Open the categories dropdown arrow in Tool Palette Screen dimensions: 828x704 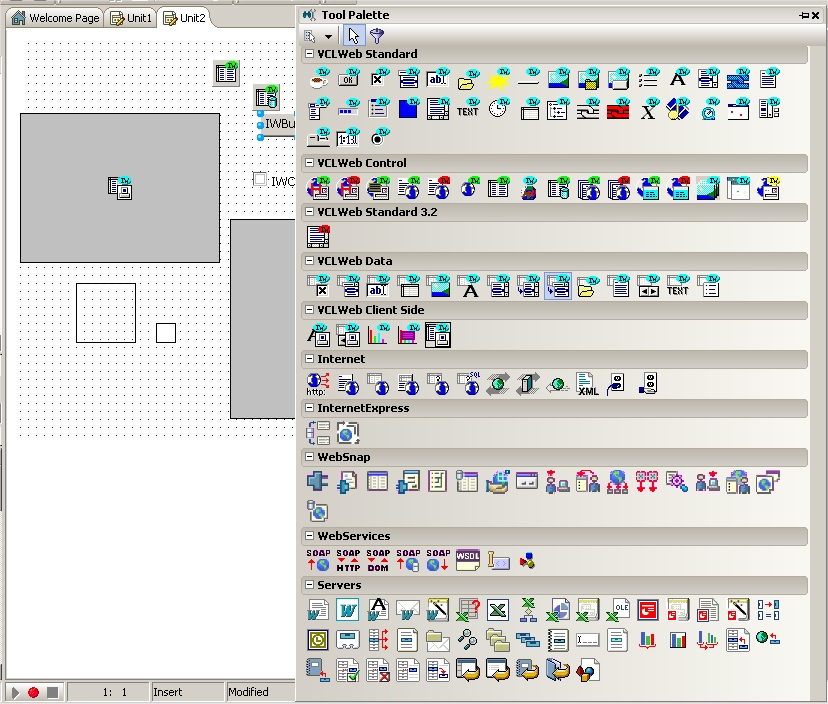pyautogui.click(x=328, y=36)
